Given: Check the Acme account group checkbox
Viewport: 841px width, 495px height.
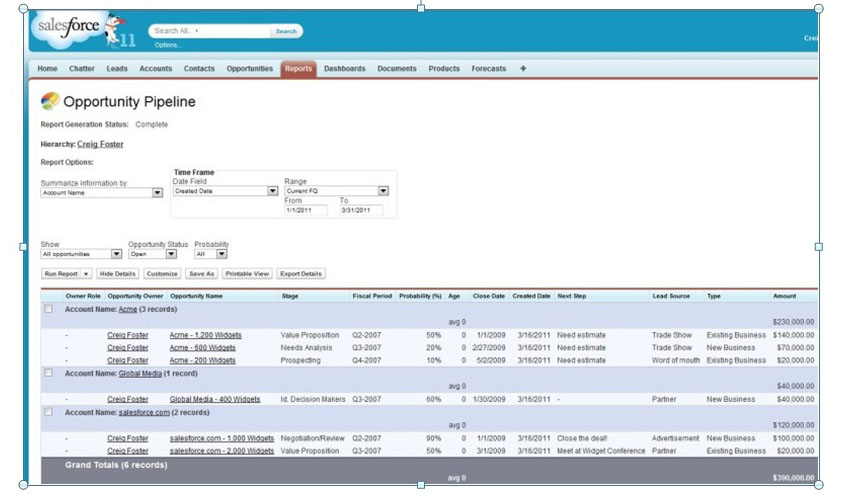Looking at the screenshot, I should point(48,309).
